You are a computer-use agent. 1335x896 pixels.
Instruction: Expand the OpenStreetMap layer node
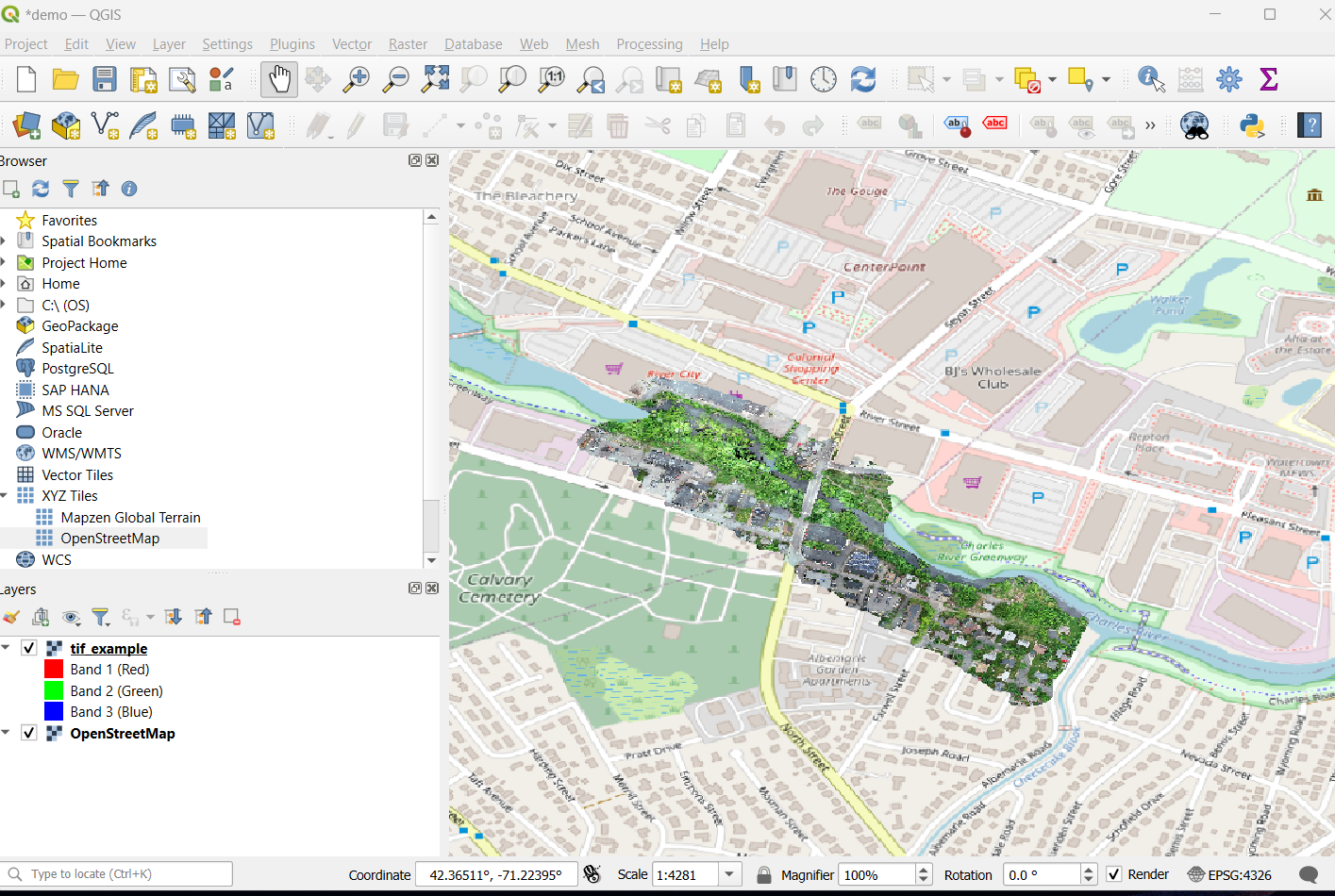pos(6,733)
